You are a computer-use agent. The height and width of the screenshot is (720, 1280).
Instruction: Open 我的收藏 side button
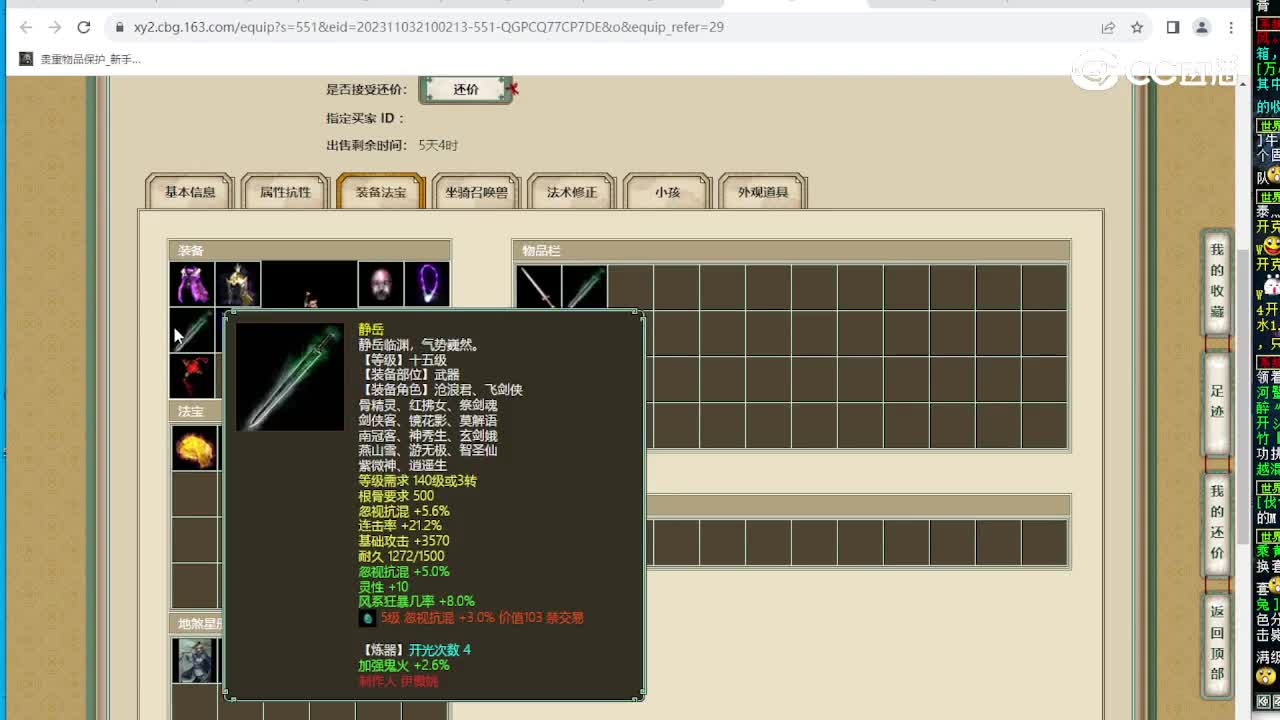pyautogui.click(x=1217, y=281)
